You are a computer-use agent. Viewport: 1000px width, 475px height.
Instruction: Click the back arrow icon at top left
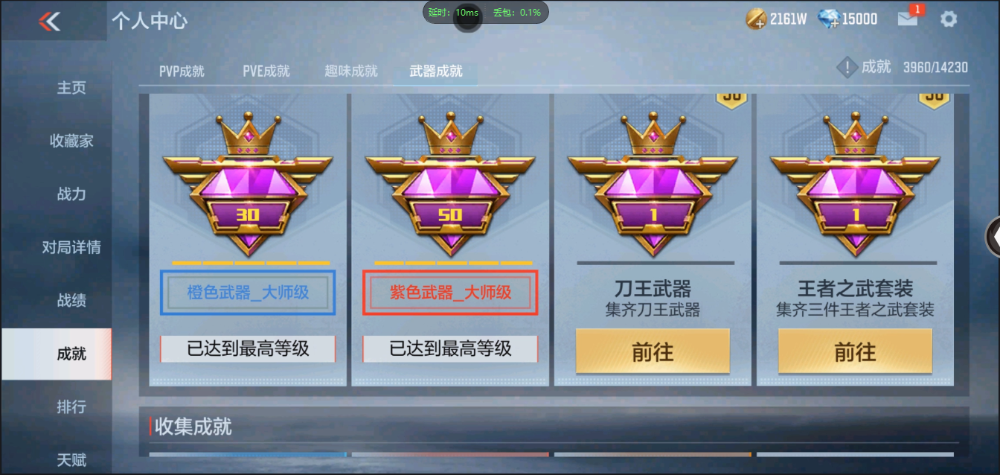pos(49,21)
